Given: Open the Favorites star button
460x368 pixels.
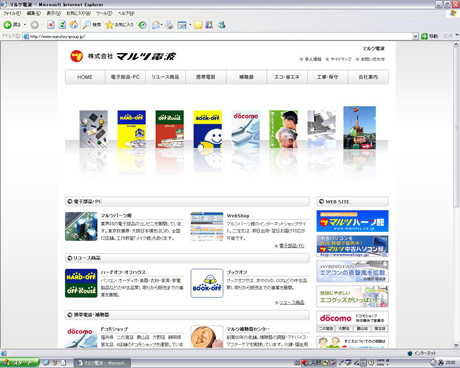Looking at the screenshot, I should [119, 25].
